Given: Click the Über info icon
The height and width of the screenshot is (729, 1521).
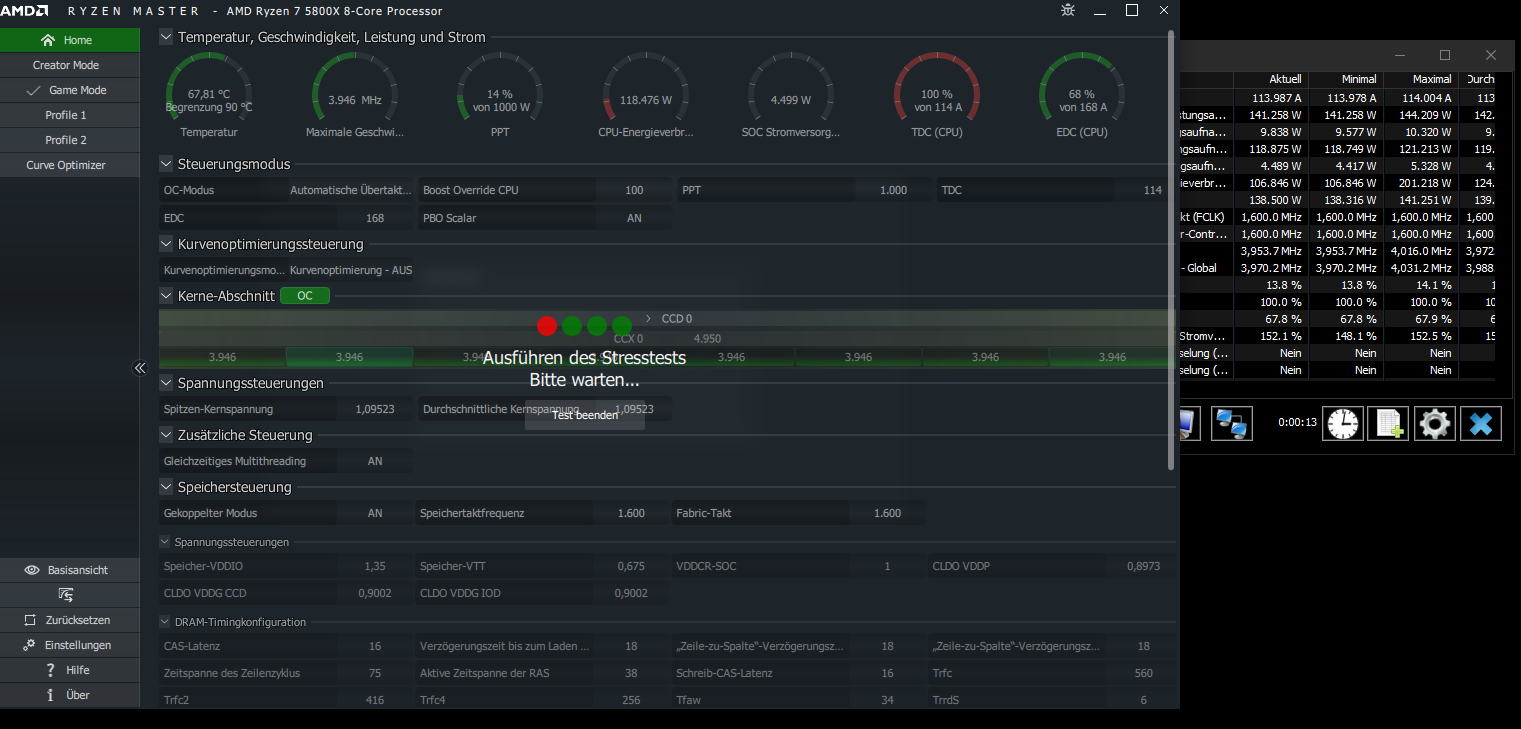Looking at the screenshot, I should [50, 695].
